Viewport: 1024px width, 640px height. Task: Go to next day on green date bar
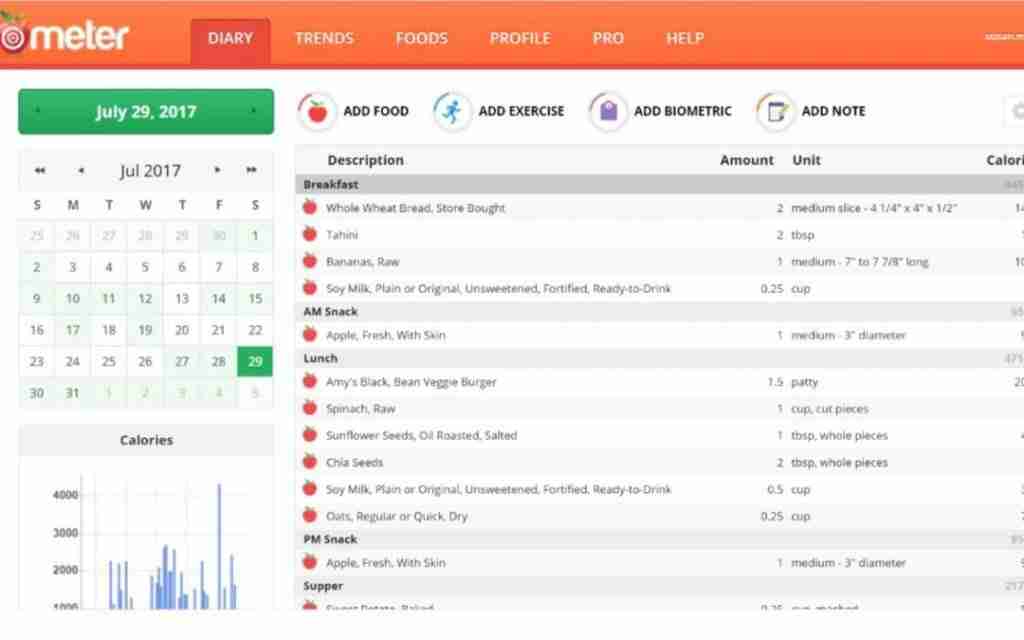coord(253,111)
